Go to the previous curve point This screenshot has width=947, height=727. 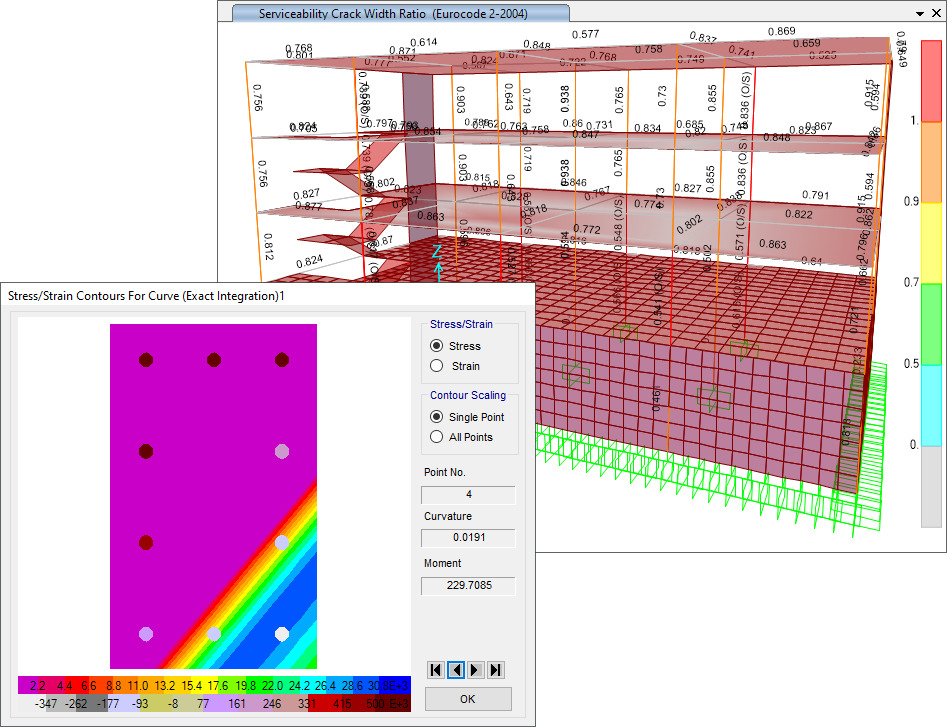tap(455, 670)
